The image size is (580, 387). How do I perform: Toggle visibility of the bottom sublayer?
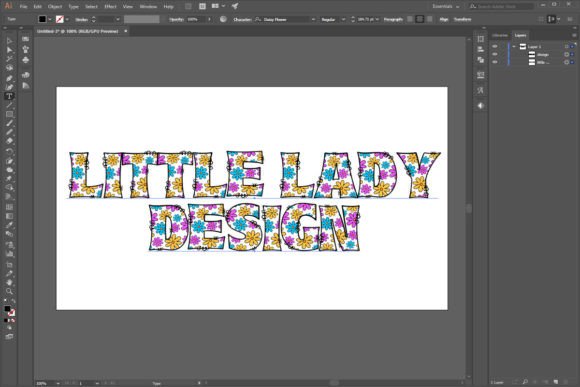pos(495,62)
